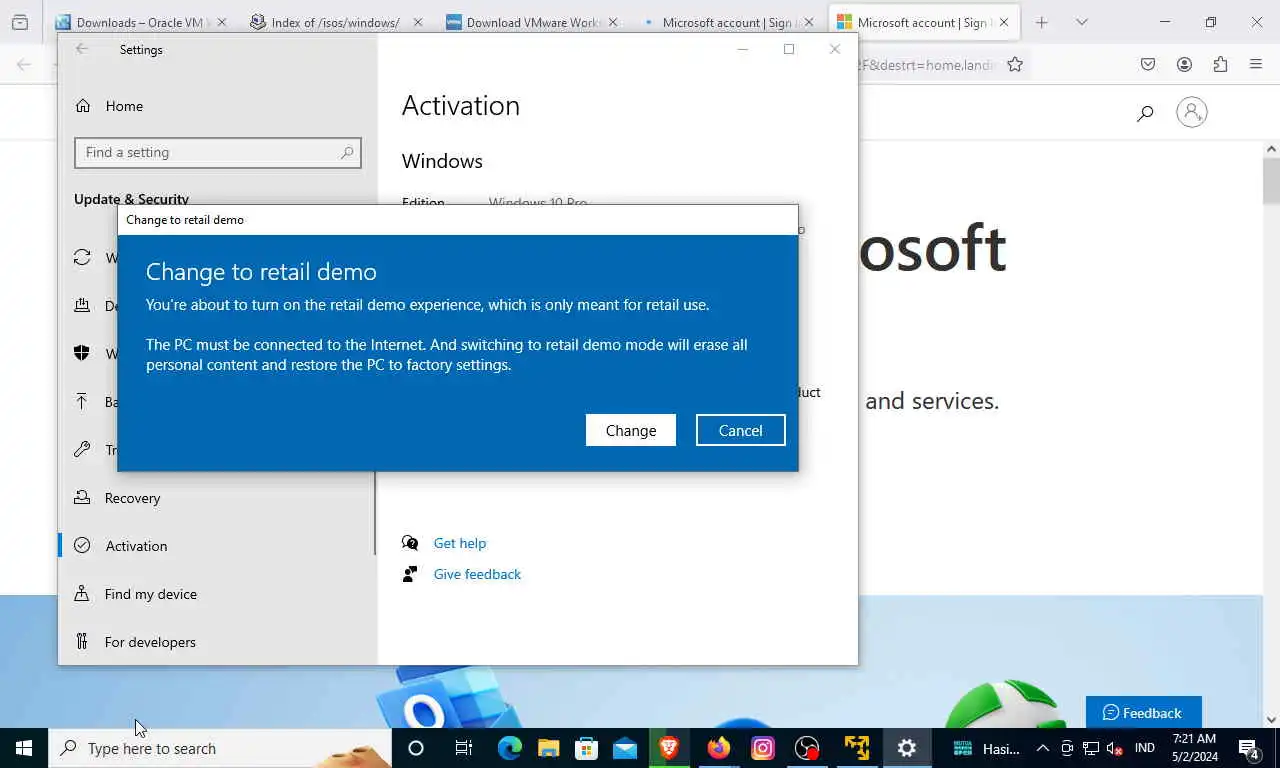Open OBS Studio from taskbar
1280x768 pixels.
point(808,748)
